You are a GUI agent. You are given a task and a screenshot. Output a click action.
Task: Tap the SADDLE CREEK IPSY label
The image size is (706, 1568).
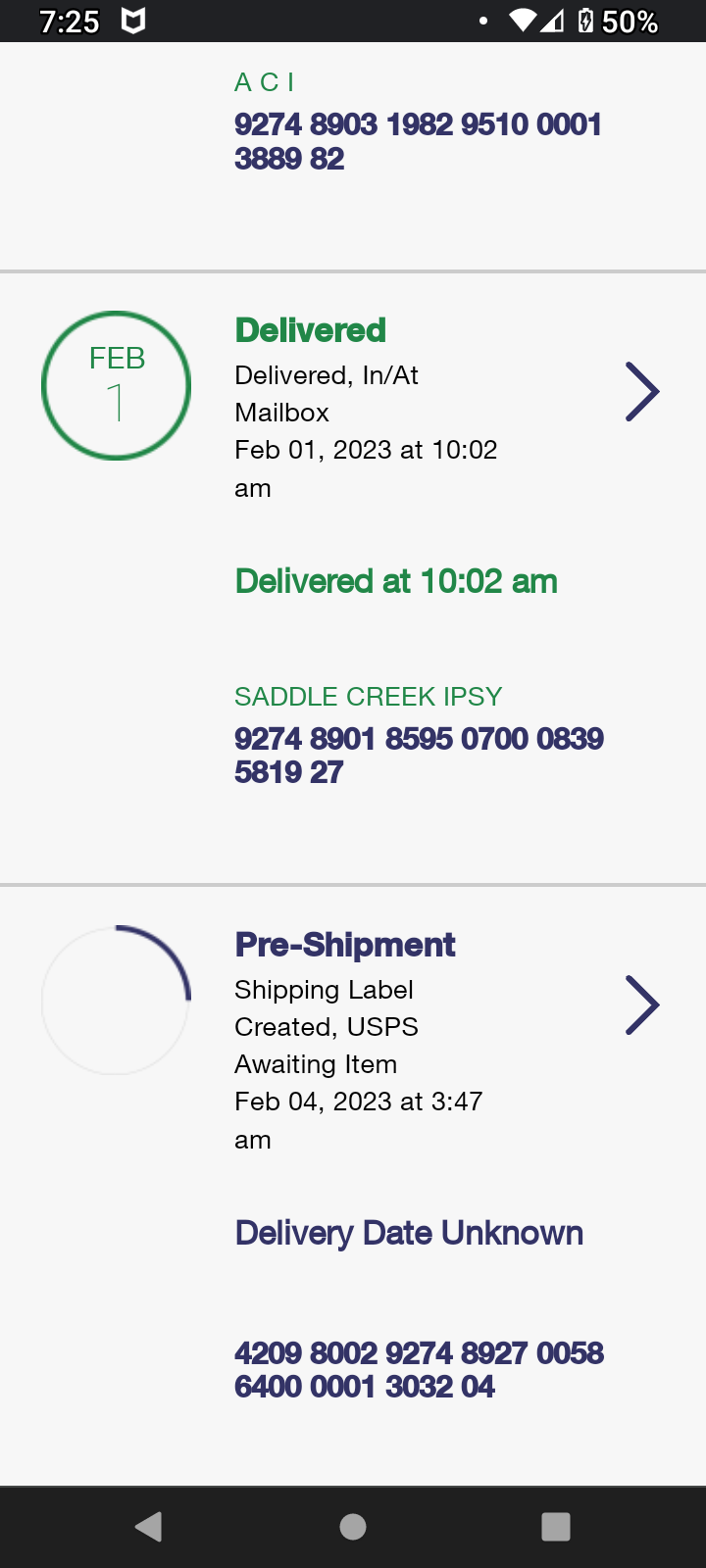(368, 697)
